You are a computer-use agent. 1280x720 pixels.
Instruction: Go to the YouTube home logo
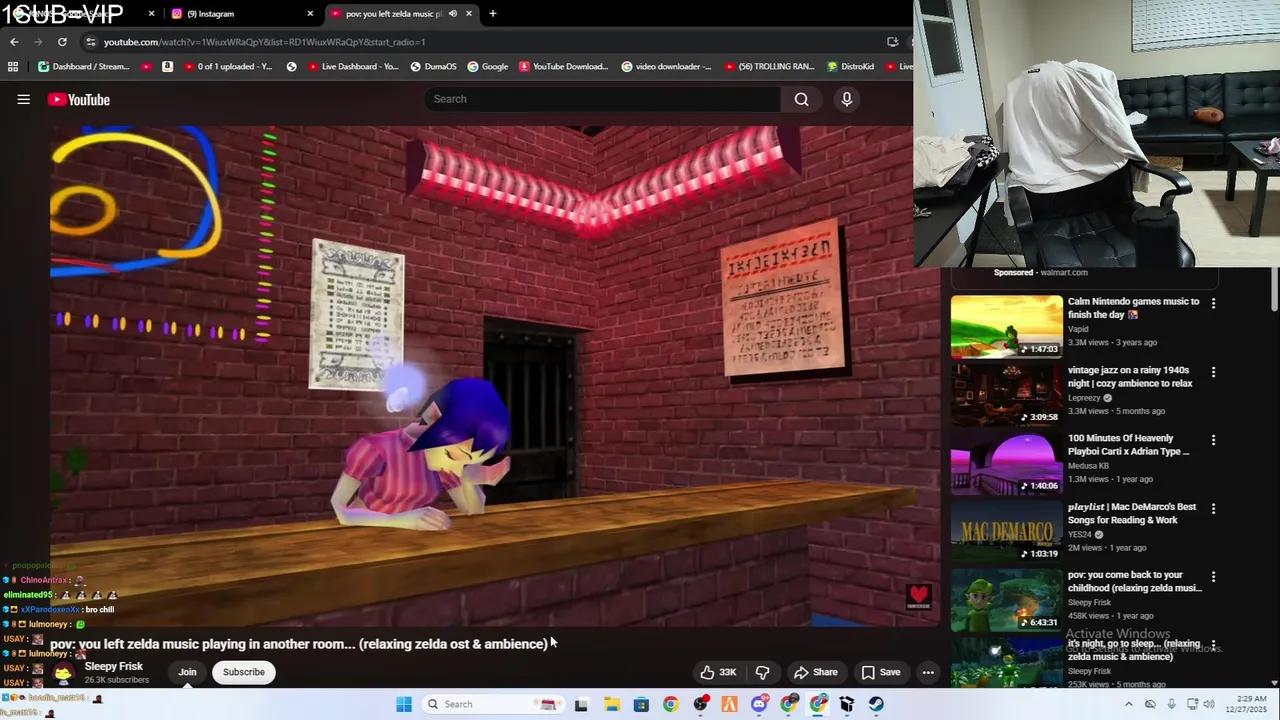pos(78,99)
